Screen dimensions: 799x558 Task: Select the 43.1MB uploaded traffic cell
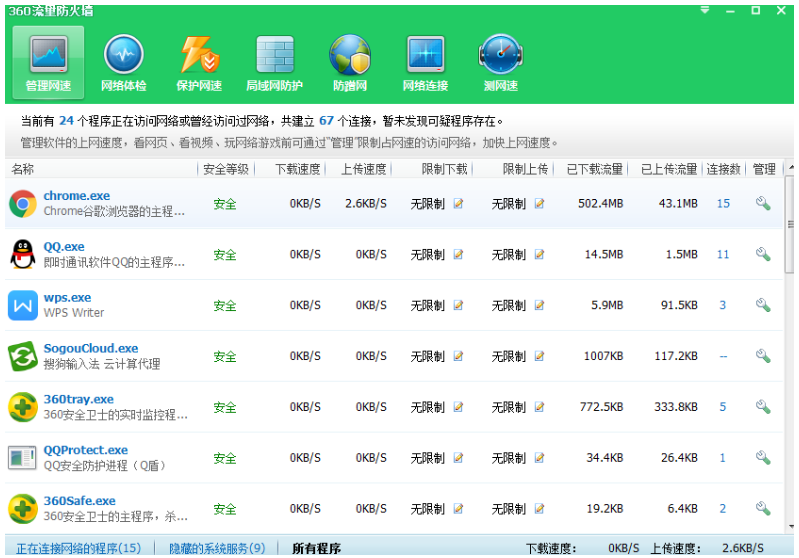pyautogui.click(x=678, y=203)
